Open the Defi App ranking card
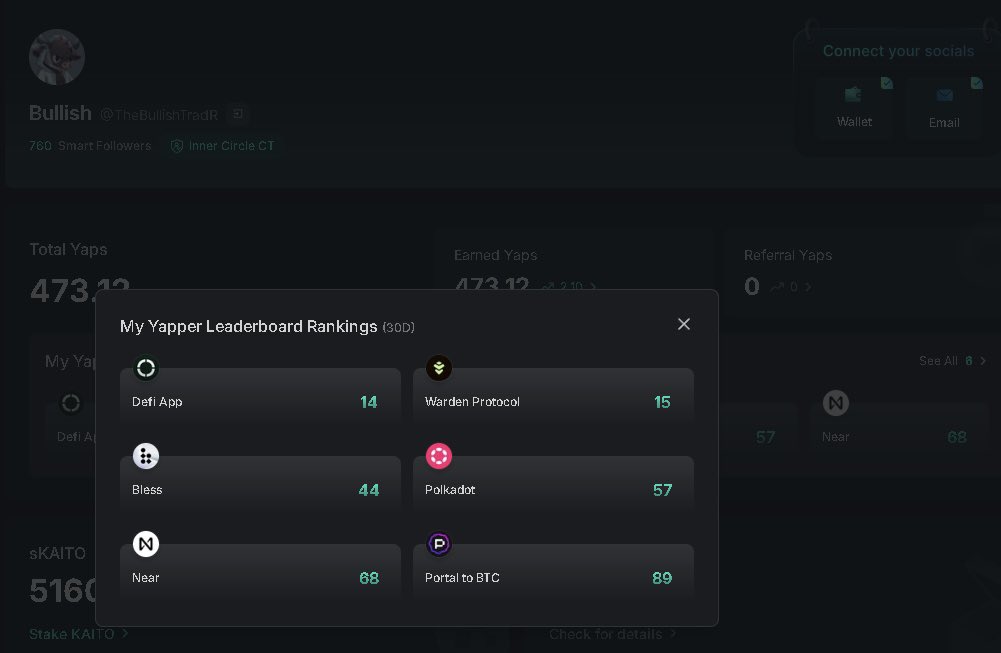Viewport: 1001px width, 653px height. [260, 395]
